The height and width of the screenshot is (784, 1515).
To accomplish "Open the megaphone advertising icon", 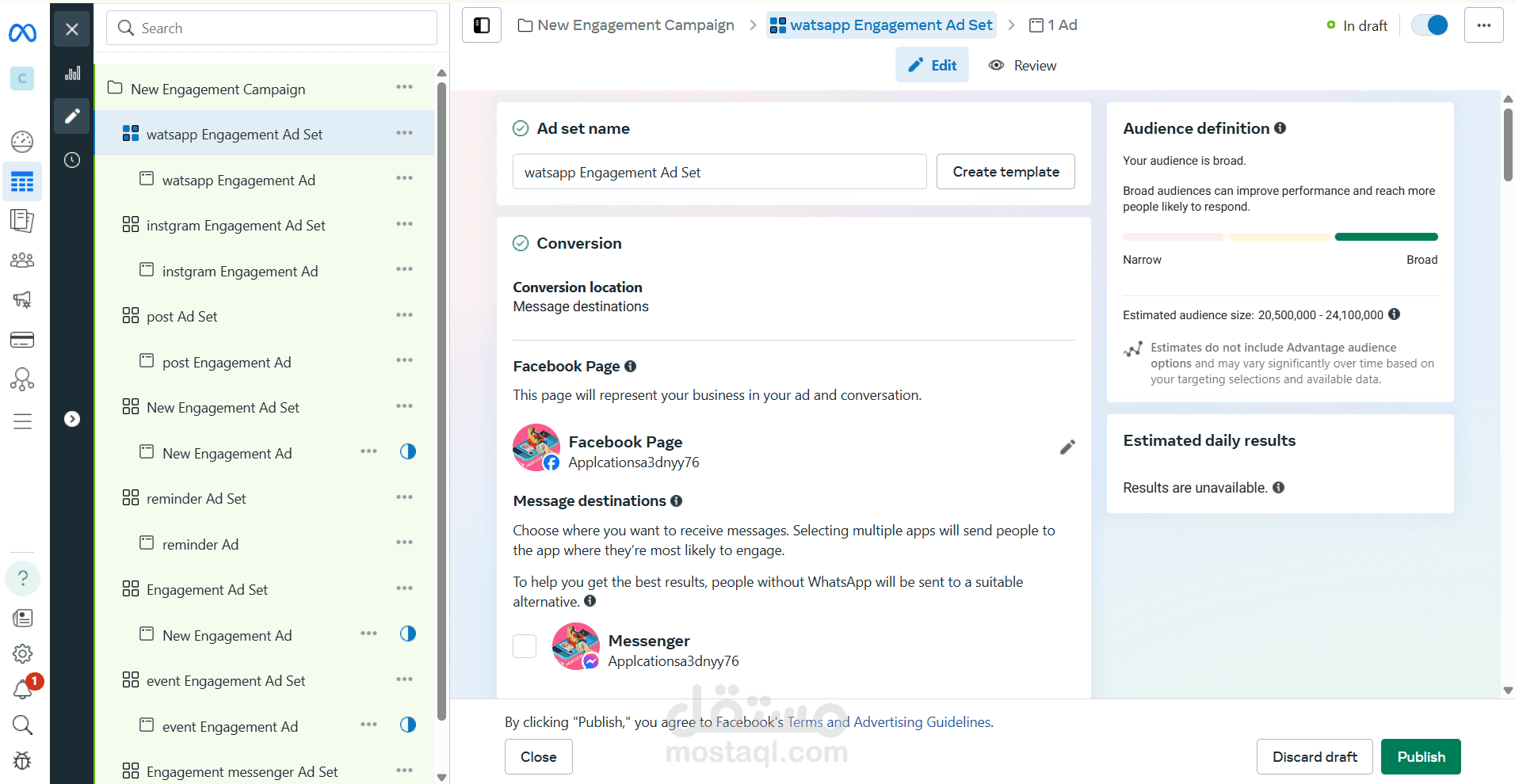I will pos(22,299).
